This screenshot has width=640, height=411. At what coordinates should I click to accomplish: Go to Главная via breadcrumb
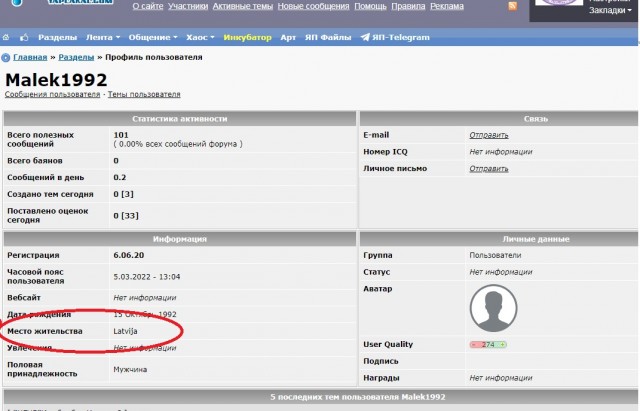(x=30, y=57)
